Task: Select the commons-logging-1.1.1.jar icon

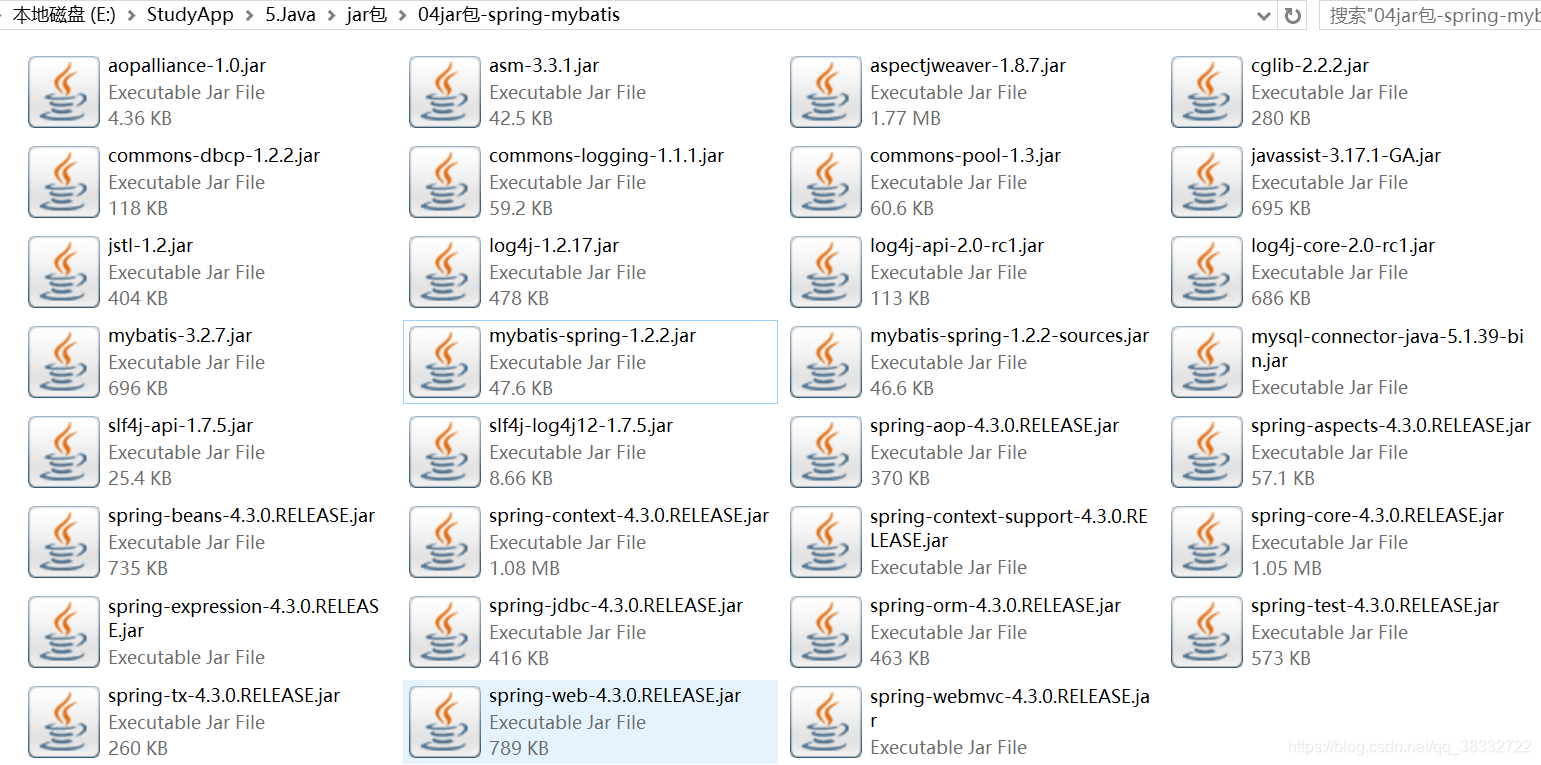Action: (x=445, y=182)
